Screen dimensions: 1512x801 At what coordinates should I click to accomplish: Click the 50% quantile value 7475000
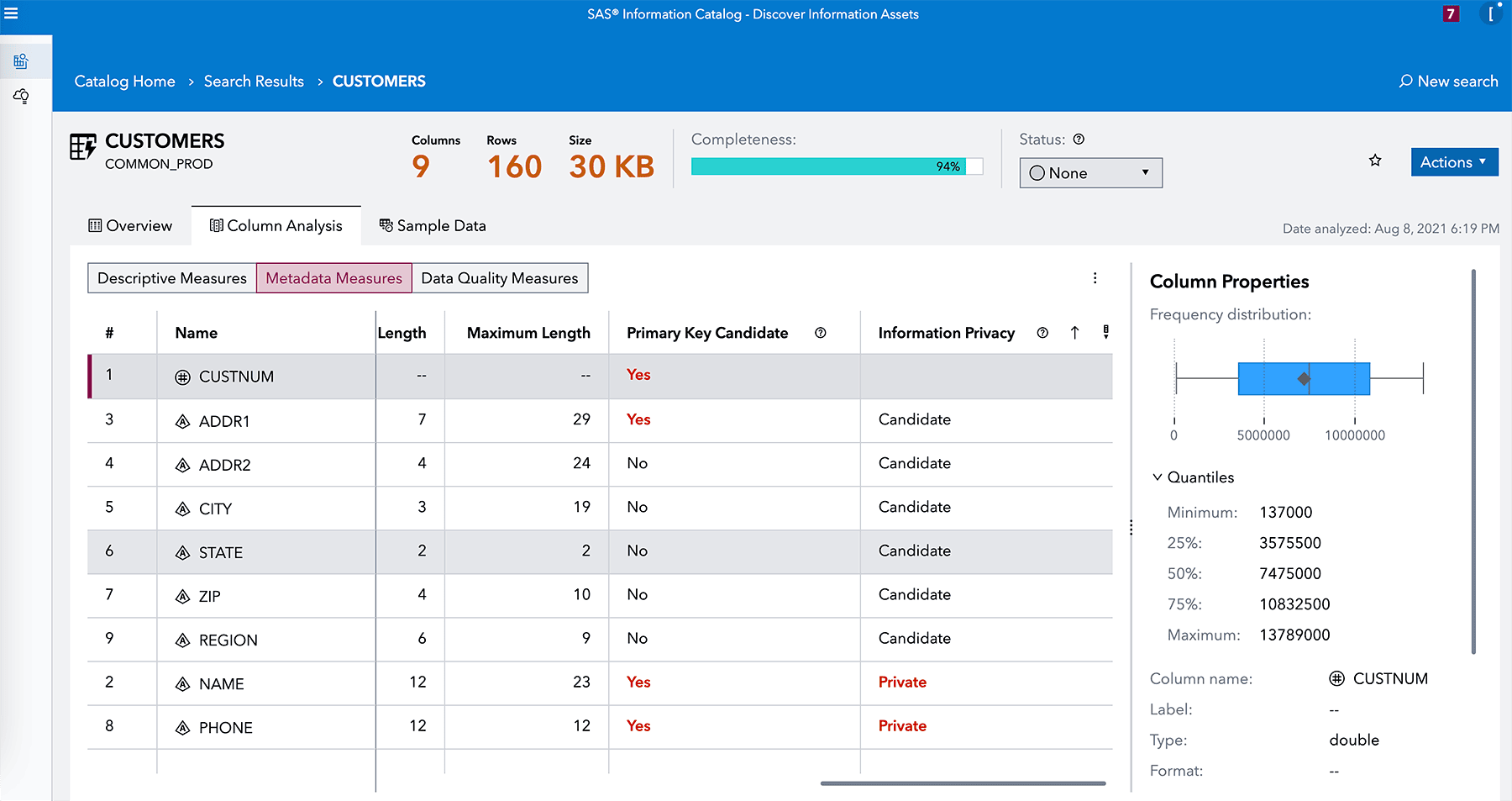pos(1290,573)
